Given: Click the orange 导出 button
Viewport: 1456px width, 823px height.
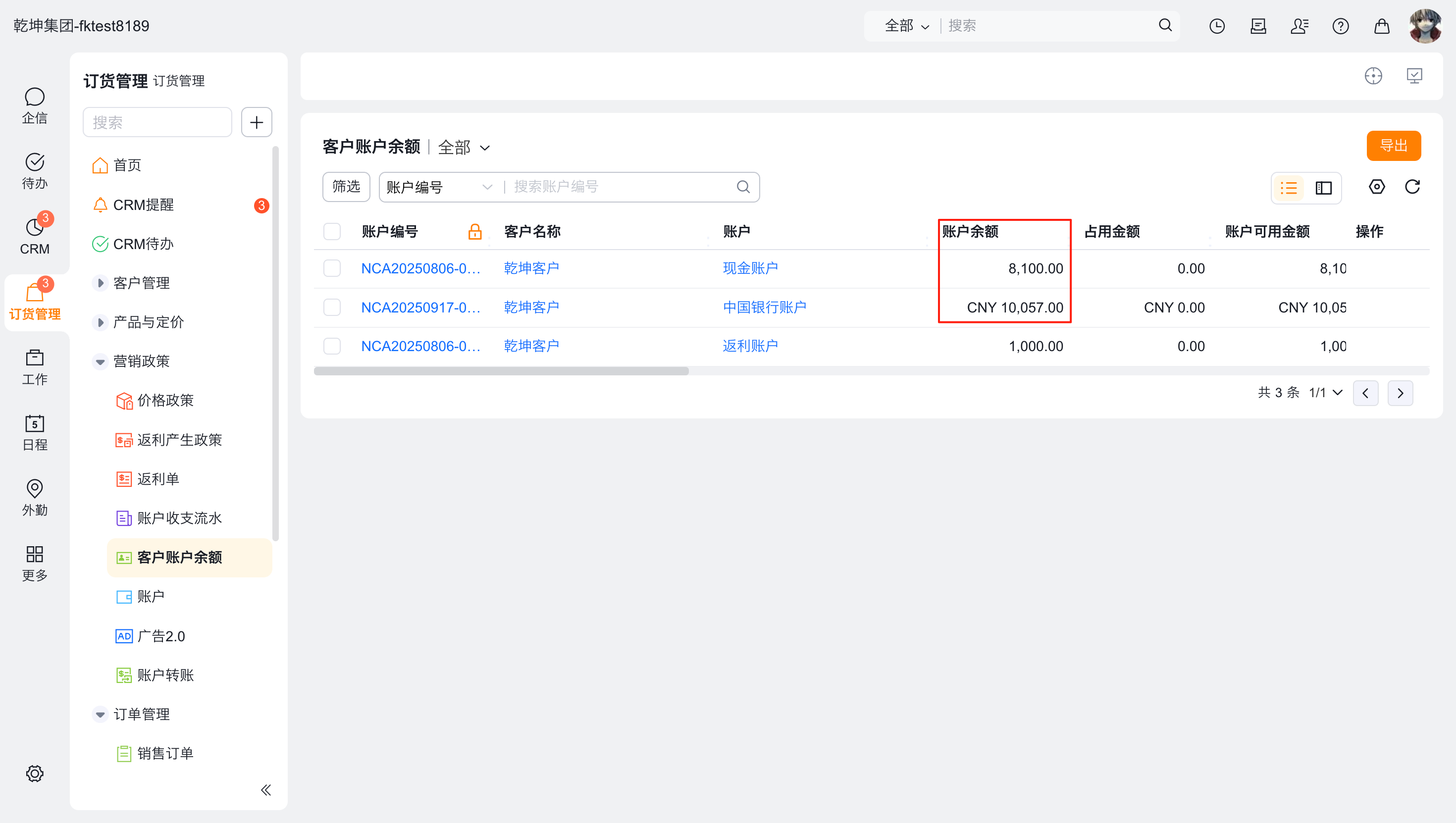Looking at the screenshot, I should (x=1393, y=146).
